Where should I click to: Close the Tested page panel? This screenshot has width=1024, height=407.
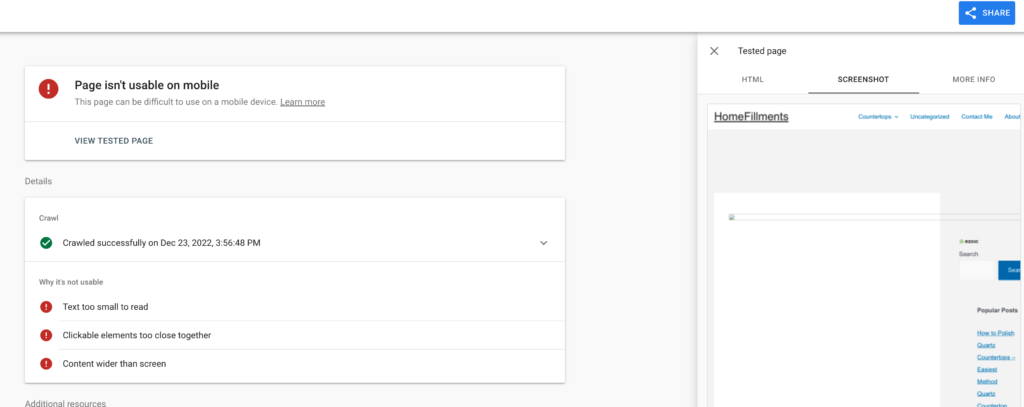714,51
